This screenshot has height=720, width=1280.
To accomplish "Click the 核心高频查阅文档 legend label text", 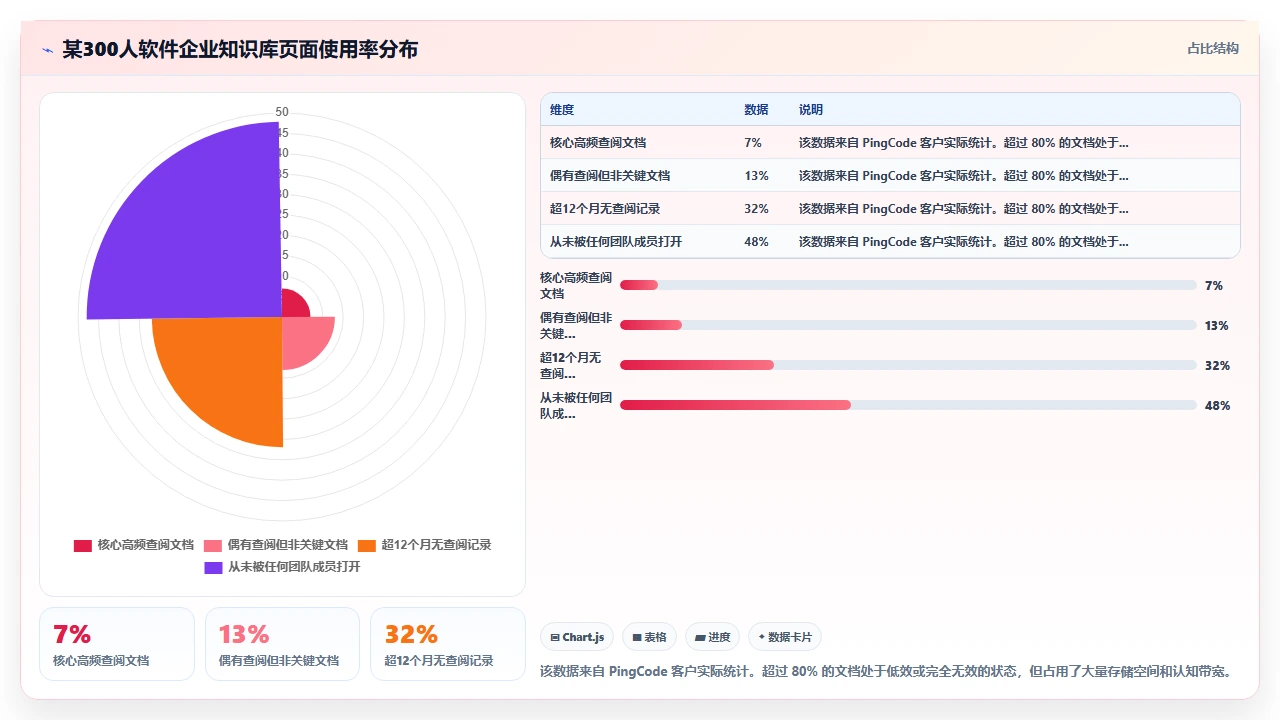I will [x=146, y=545].
